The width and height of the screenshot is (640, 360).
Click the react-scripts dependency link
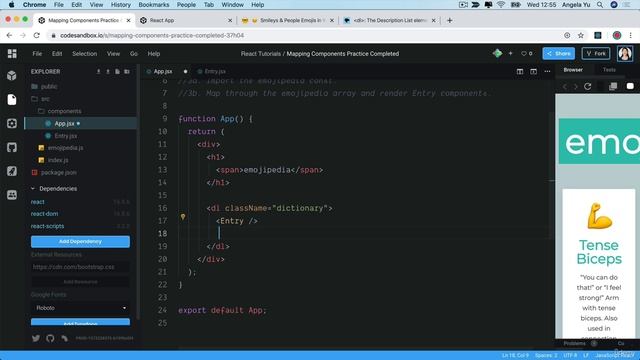pyautogui.click(x=47, y=226)
